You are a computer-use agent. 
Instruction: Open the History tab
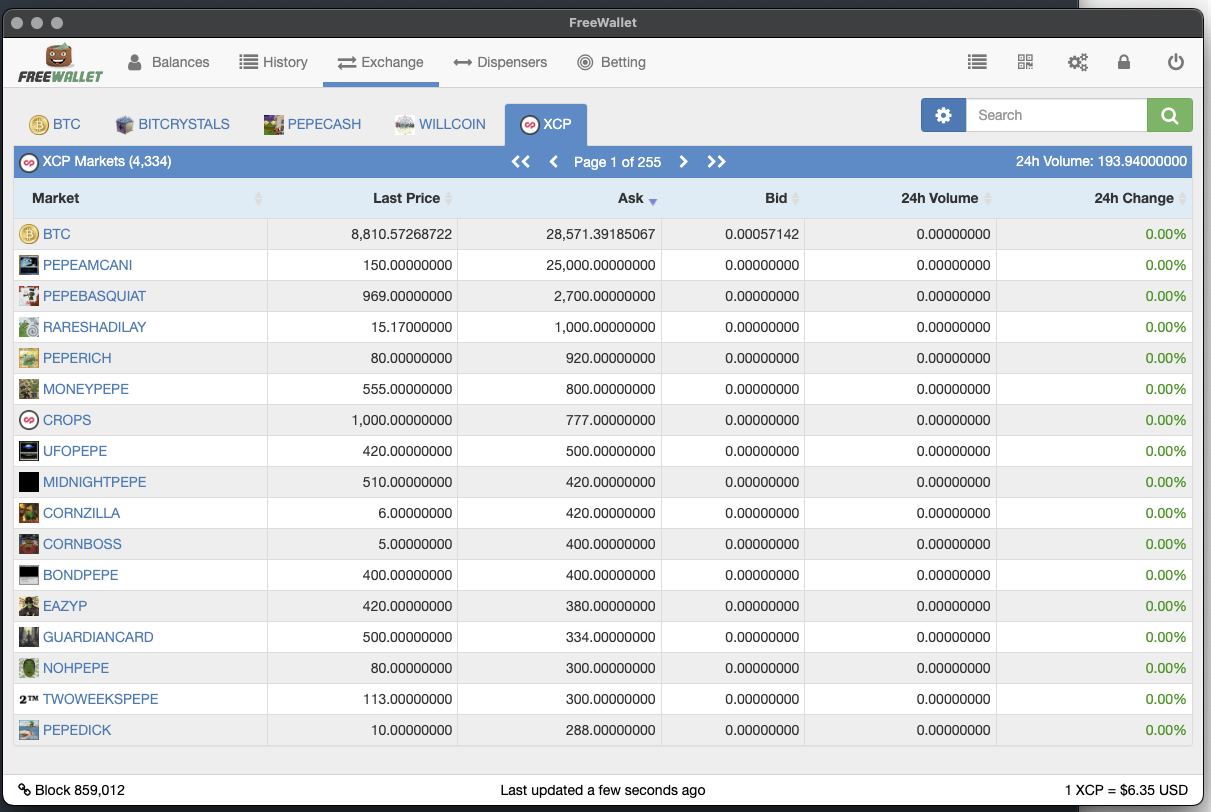pos(273,62)
